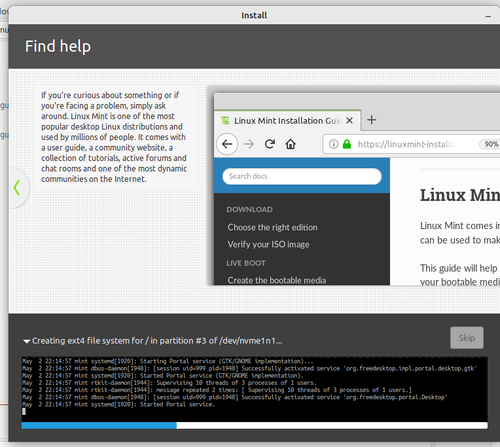Click 'Creating ext4 file system' status text
This screenshot has height=447, width=500.
157,341
